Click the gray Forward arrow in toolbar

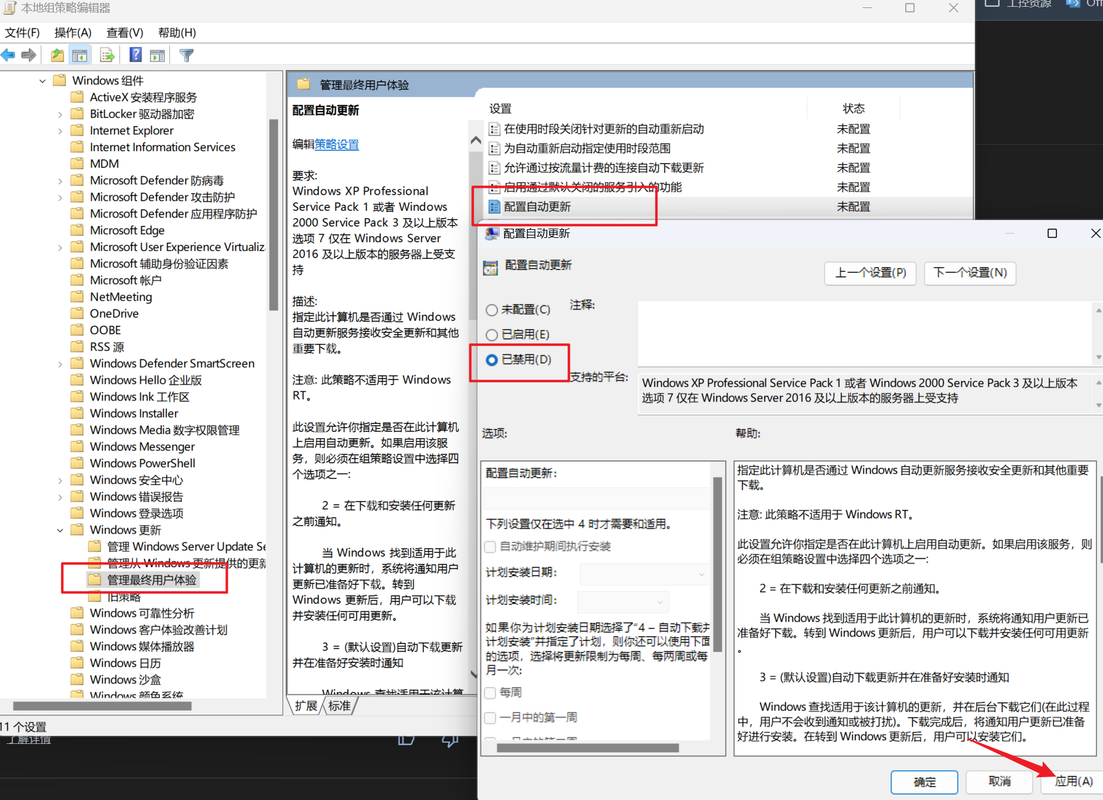29,55
